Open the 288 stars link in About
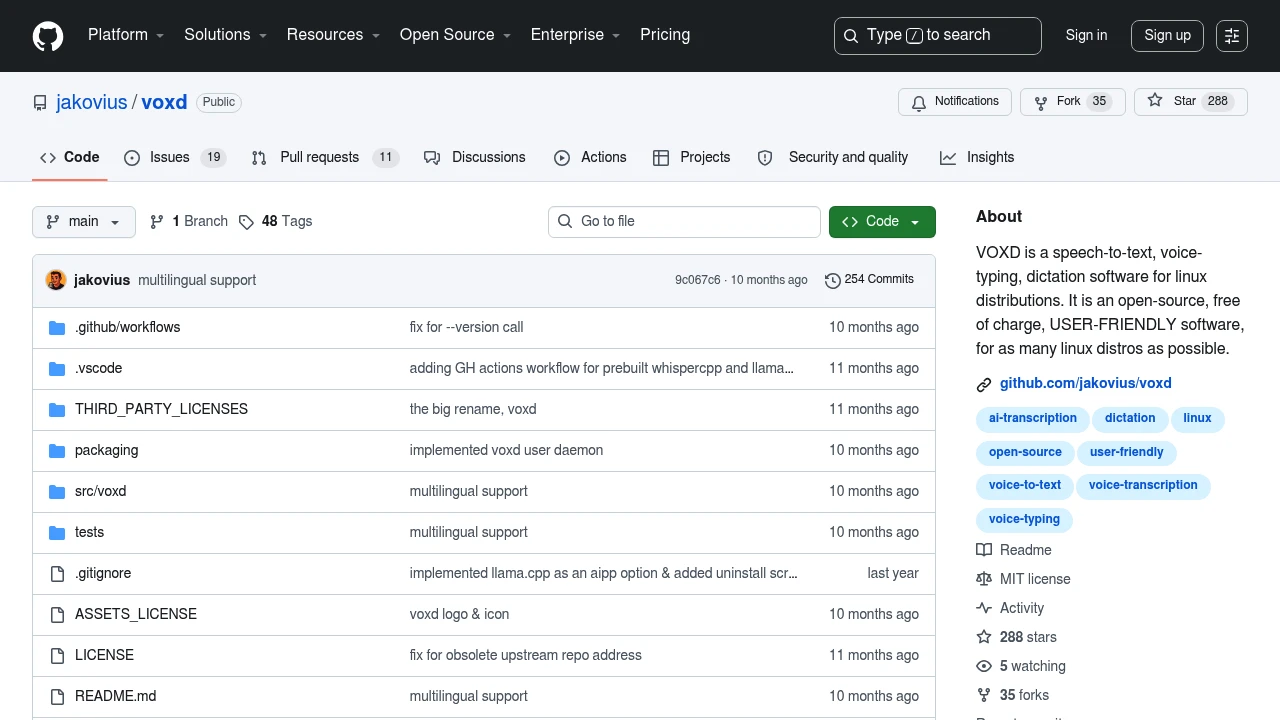Viewport: 1280px width, 720px height. 1028,637
